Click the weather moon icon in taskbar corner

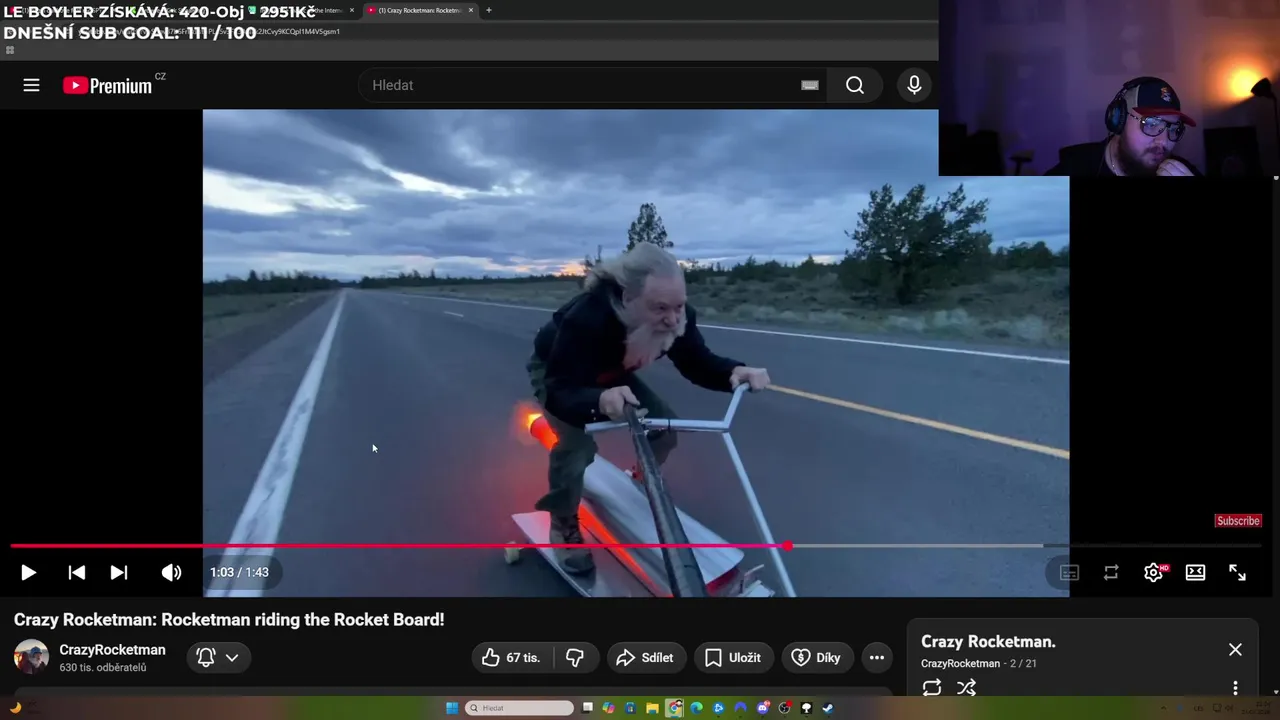pyautogui.click(x=15, y=708)
